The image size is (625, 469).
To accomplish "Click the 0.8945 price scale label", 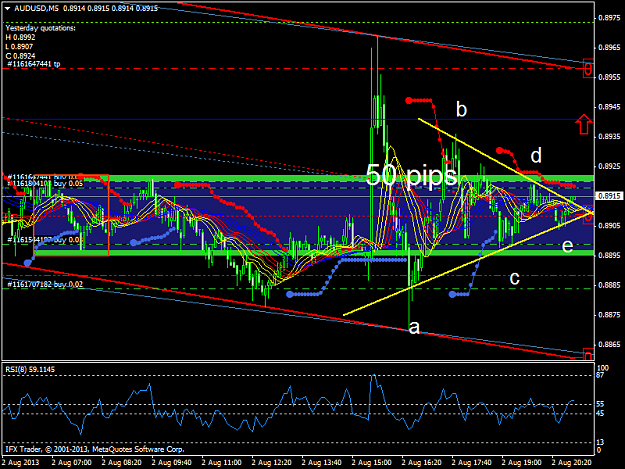I will click(609, 107).
